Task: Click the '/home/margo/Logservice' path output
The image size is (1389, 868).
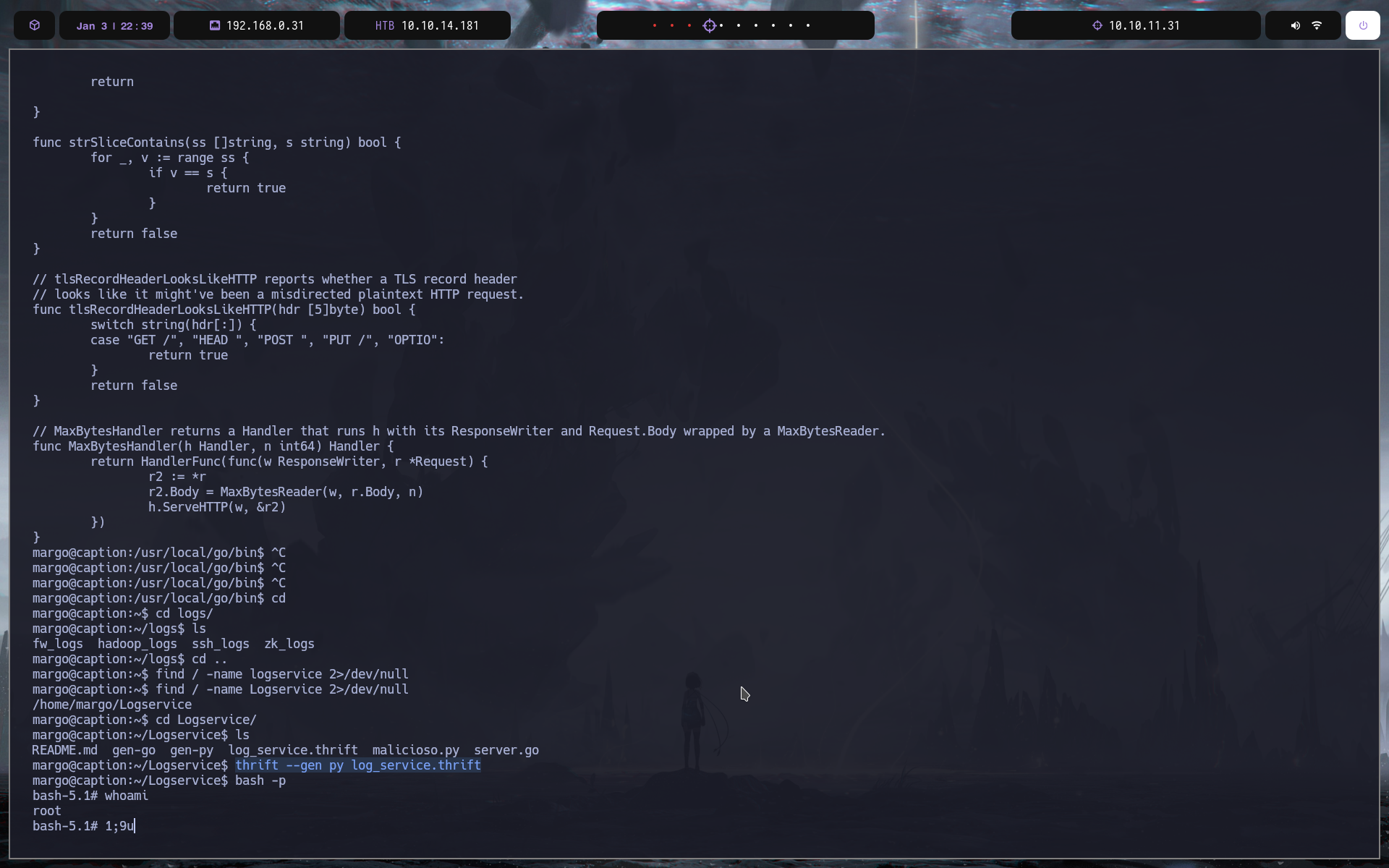Action: tap(112, 705)
